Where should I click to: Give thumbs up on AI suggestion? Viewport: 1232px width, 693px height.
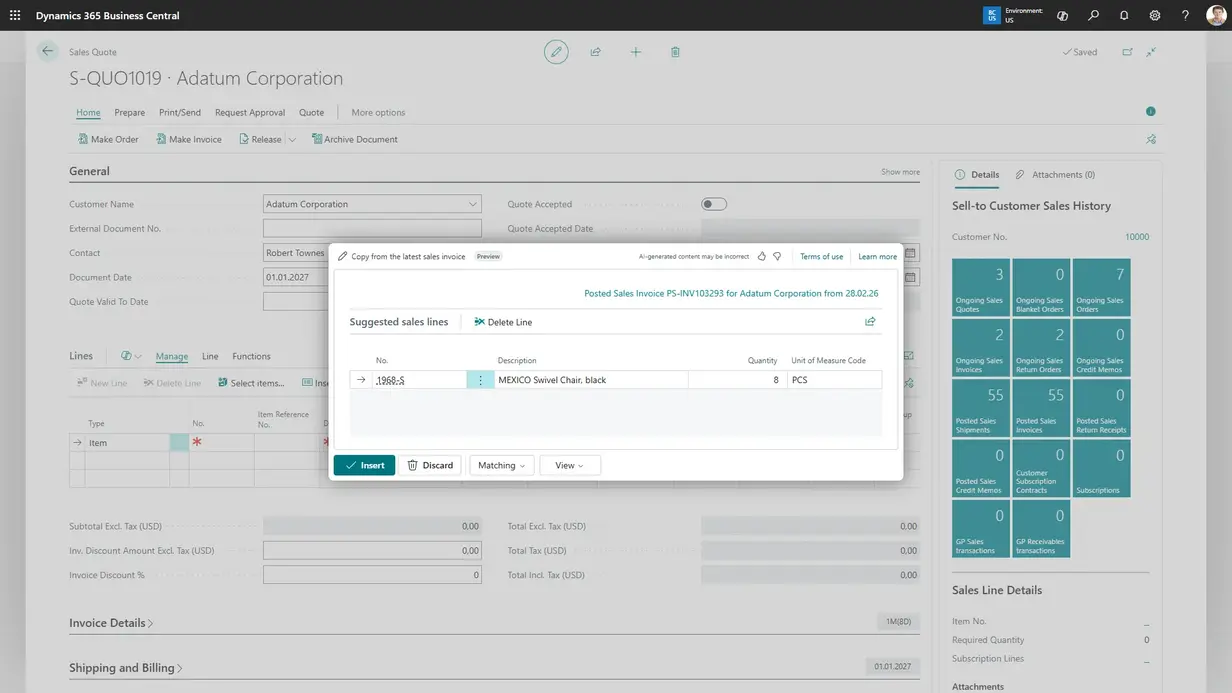pos(762,256)
